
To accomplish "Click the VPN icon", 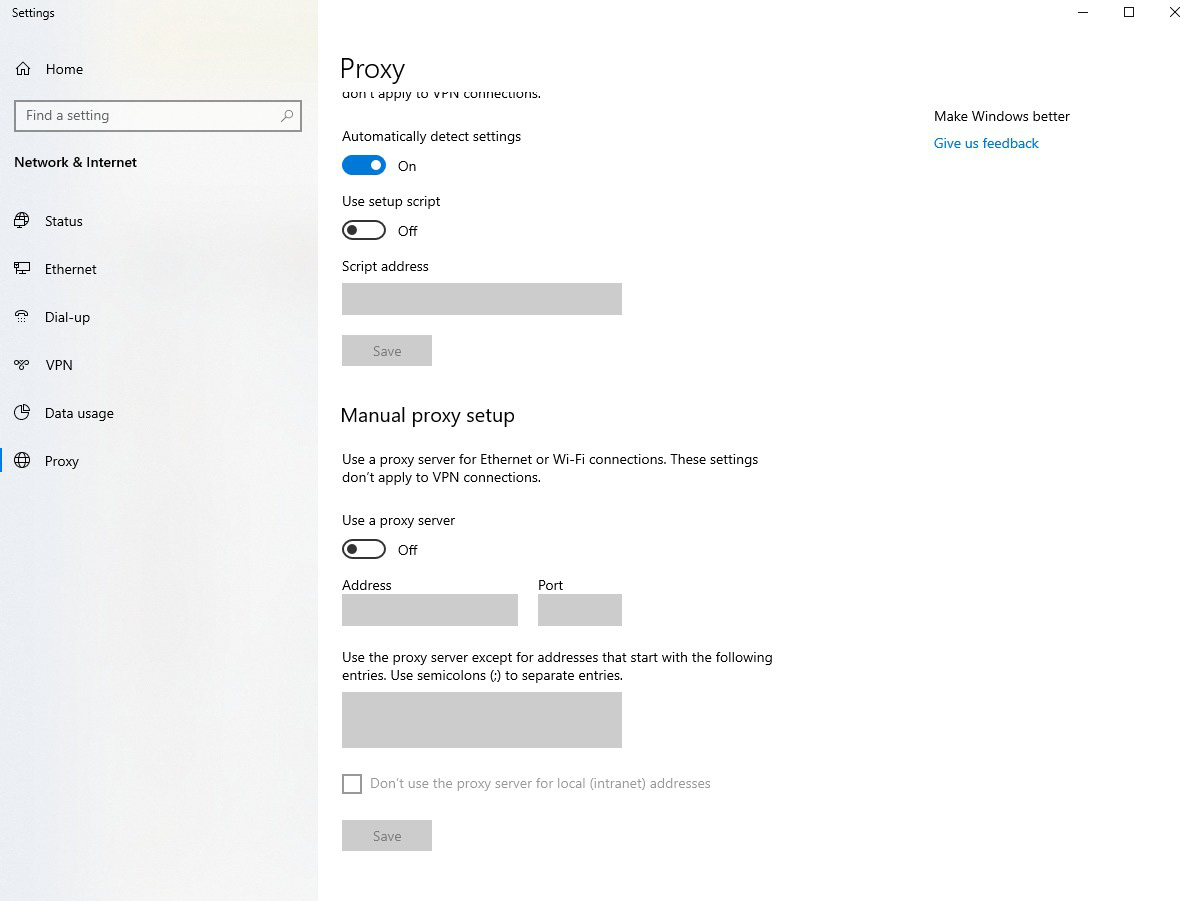I will click(x=22, y=365).
